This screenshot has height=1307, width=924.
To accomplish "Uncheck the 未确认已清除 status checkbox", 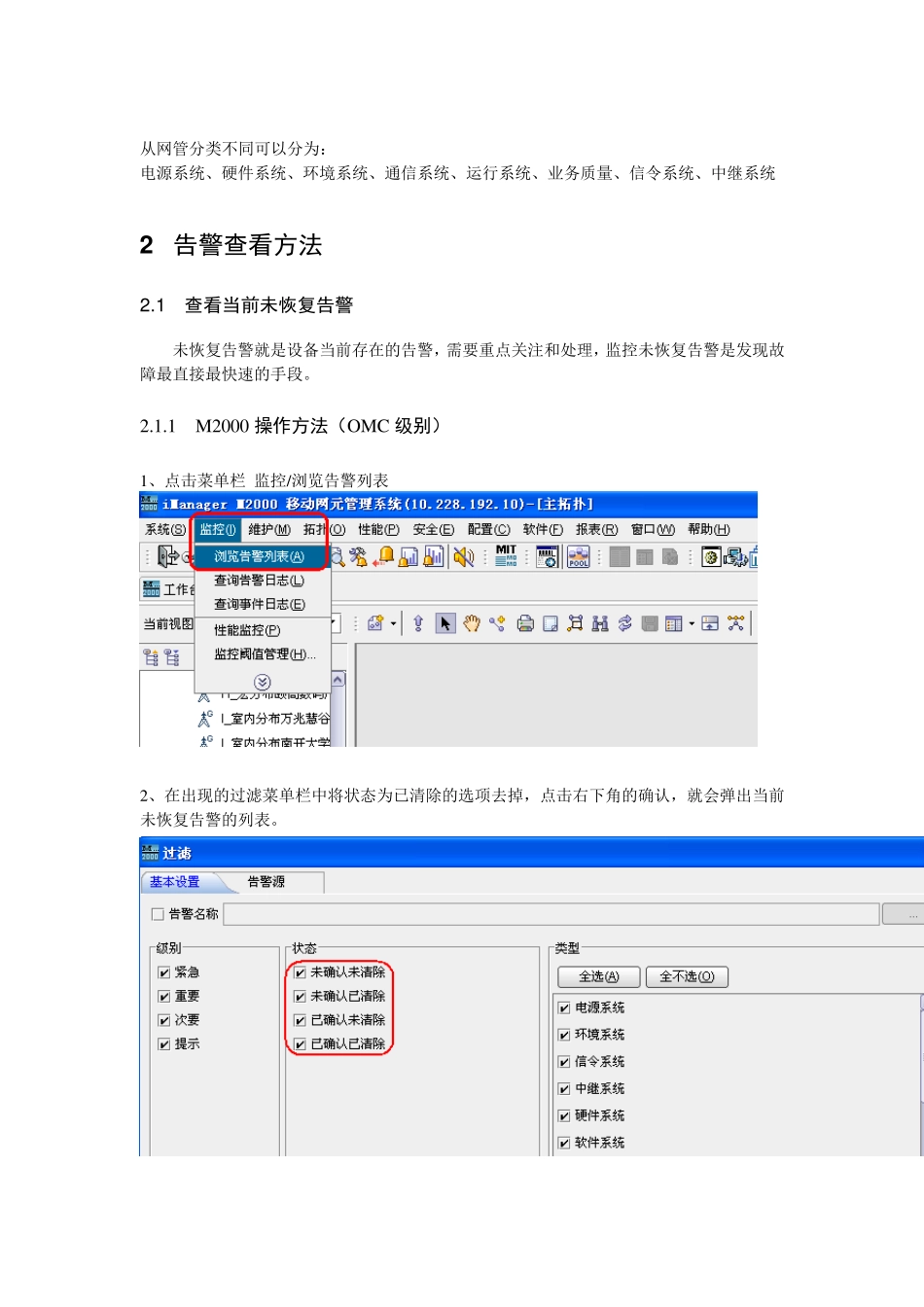I will (301, 996).
